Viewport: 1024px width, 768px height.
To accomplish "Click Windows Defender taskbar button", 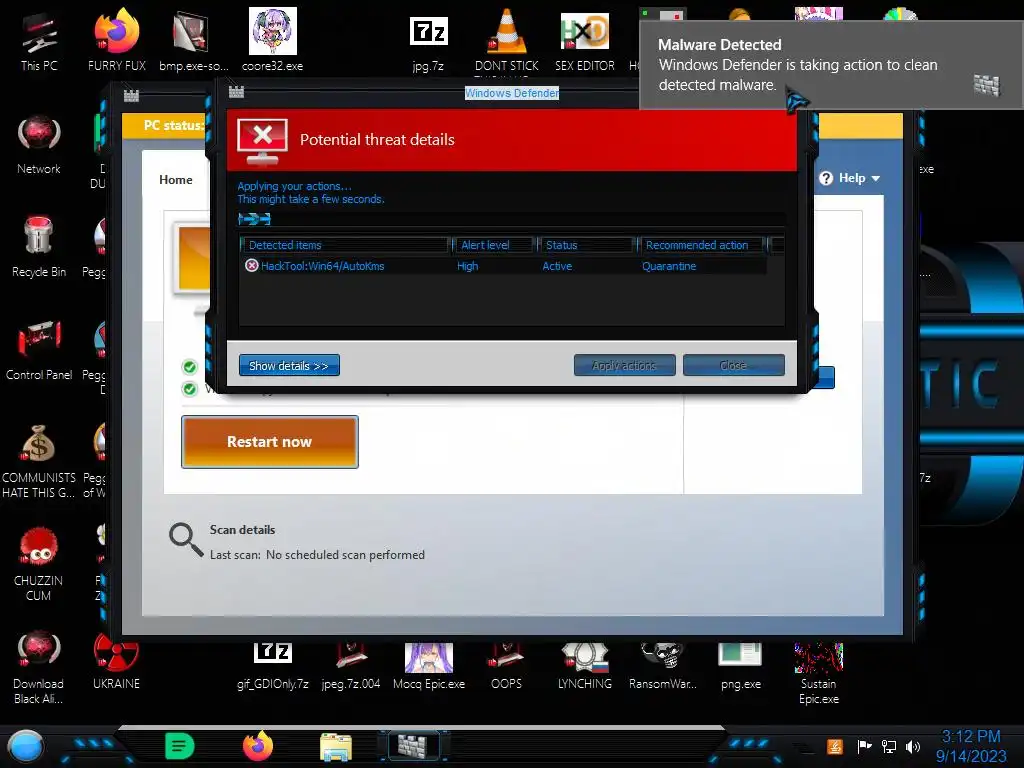I will tap(413, 746).
